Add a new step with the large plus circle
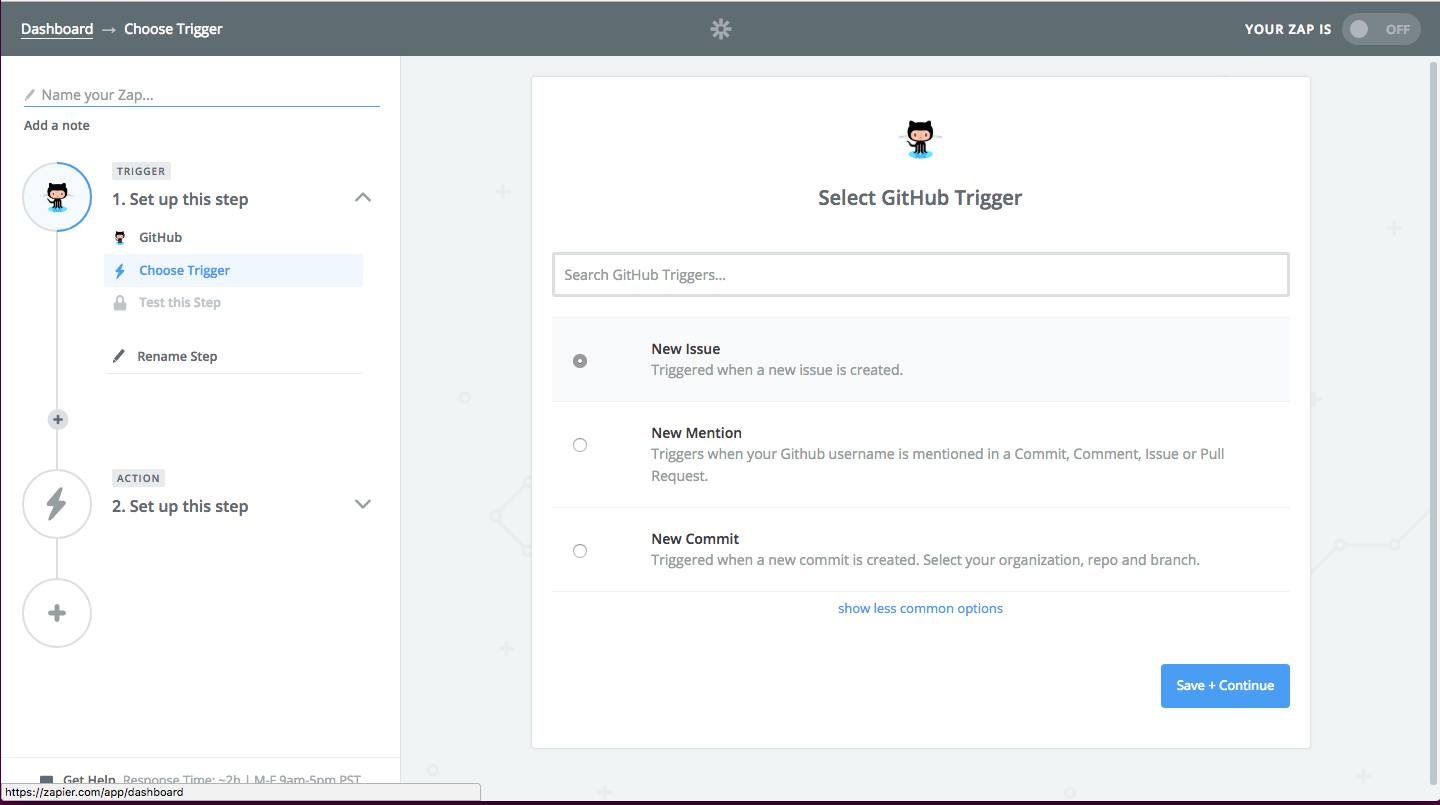Viewport: 1440px width, 805px height. [57, 613]
